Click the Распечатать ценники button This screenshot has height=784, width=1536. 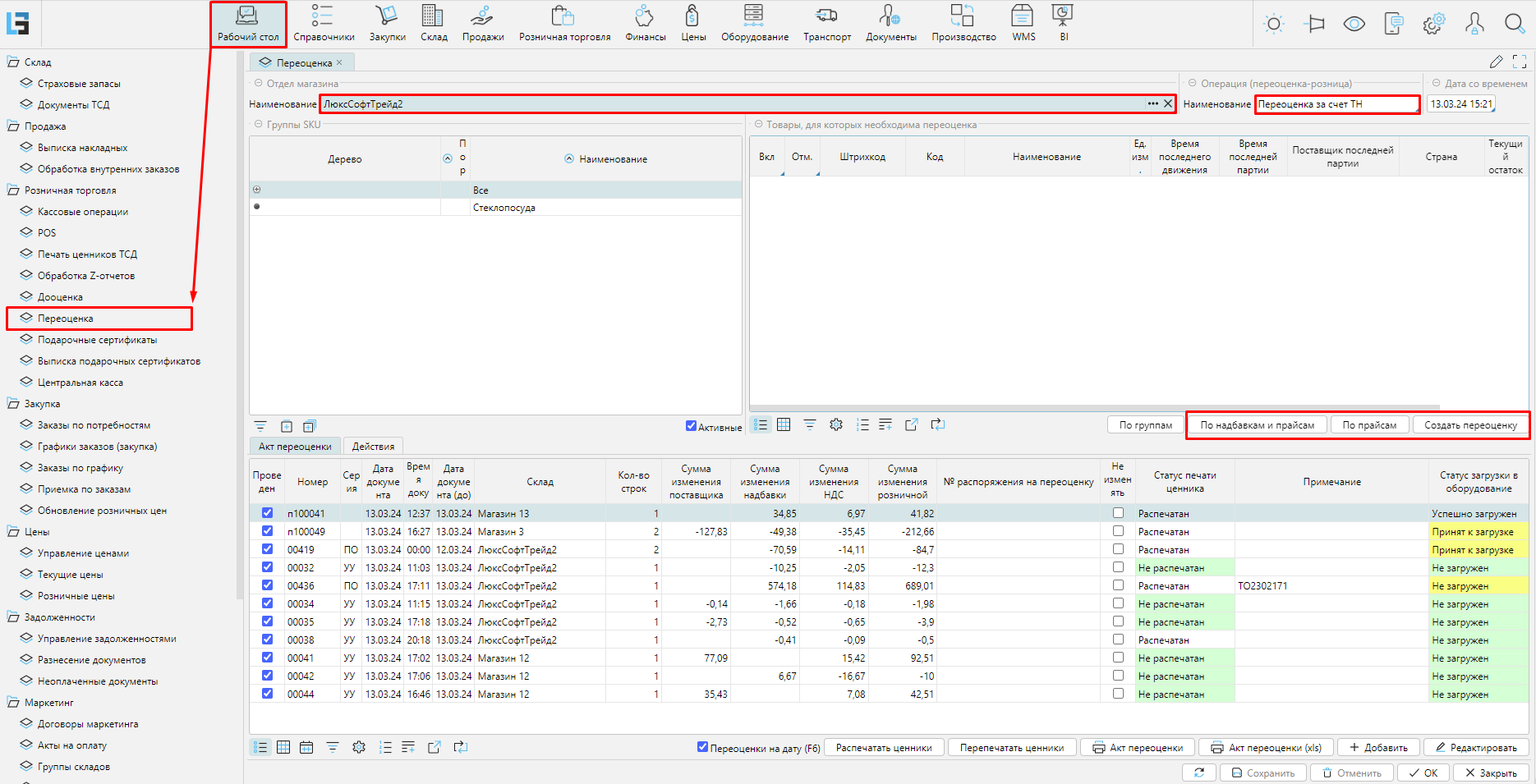pos(883,748)
